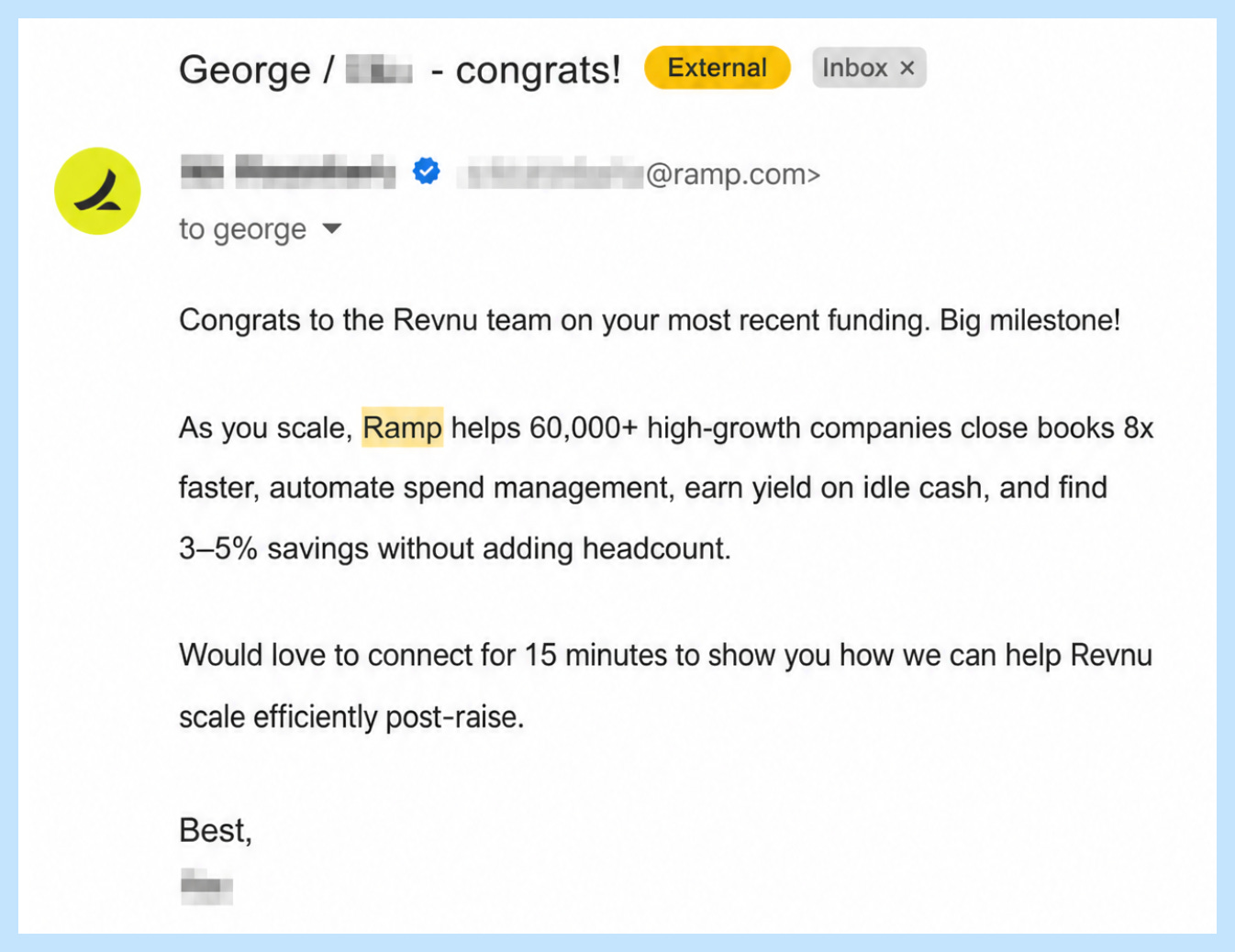Click the yellow External tag
The width and height of the screenshot is (1235, 952).
click(717, 68)
